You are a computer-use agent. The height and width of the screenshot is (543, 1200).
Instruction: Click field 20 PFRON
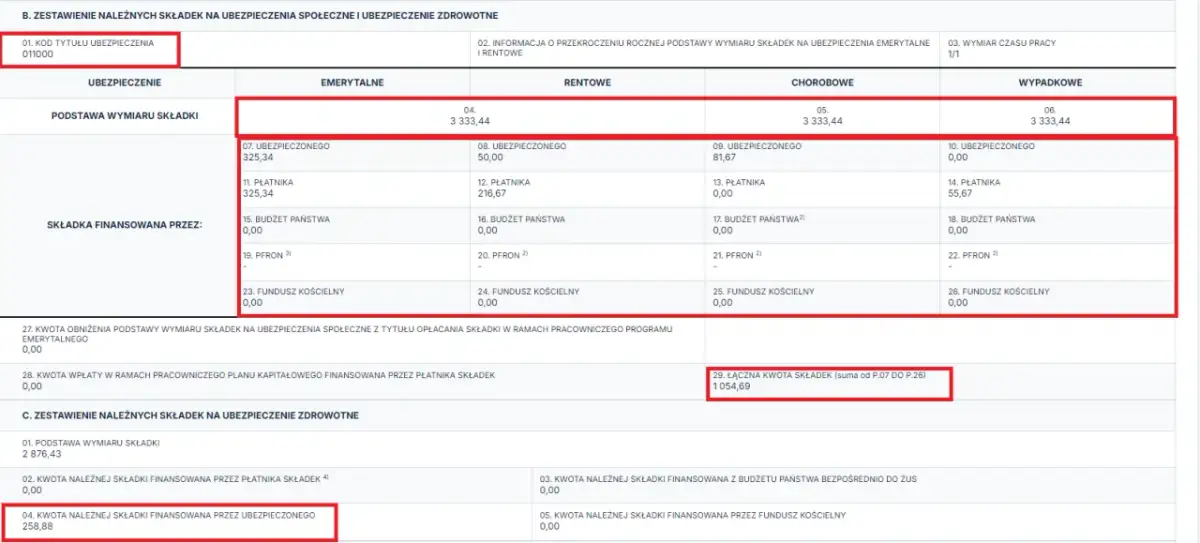click(587, 262)
